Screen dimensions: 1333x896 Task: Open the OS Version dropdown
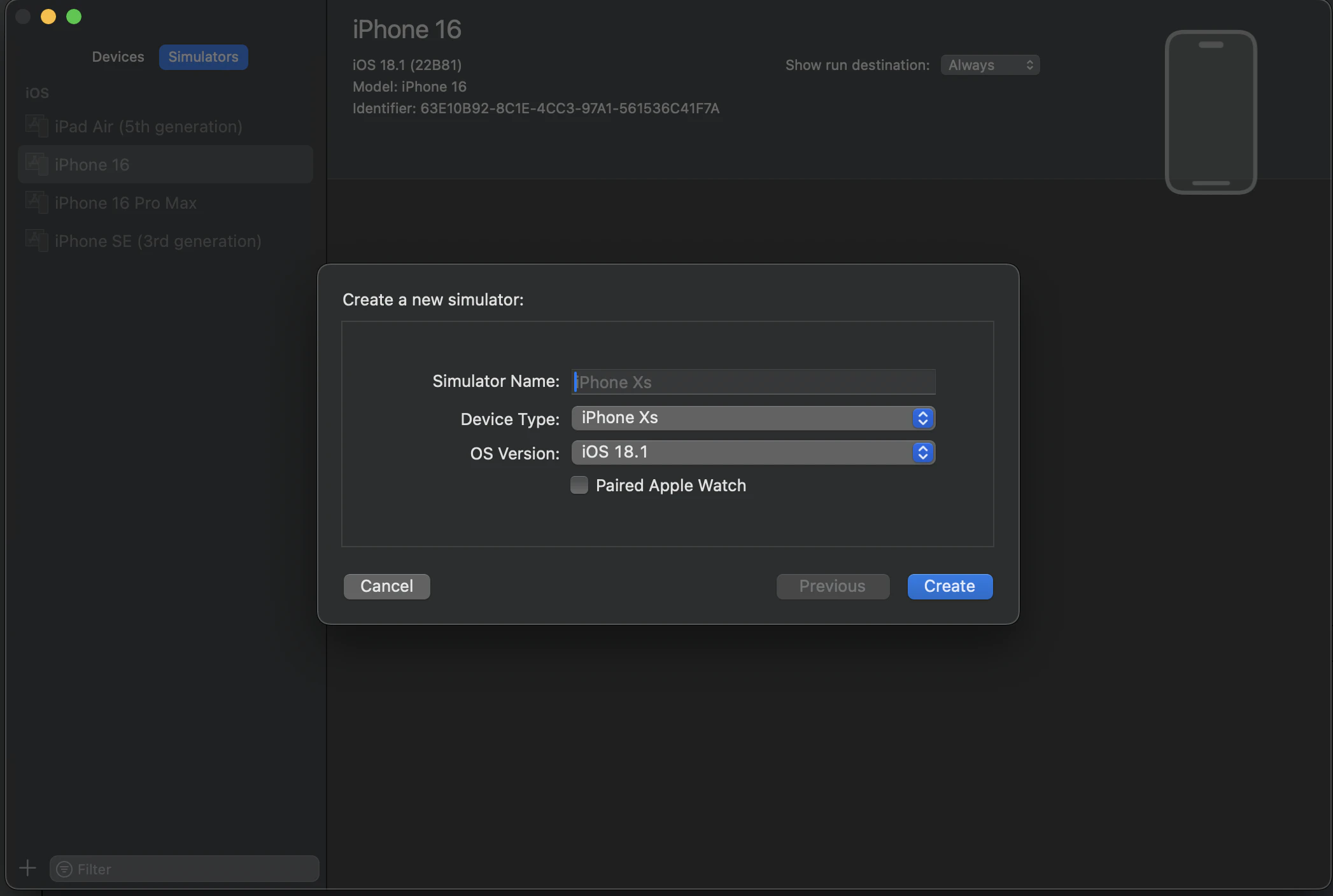pyautogui.click(x=753, y=452)
